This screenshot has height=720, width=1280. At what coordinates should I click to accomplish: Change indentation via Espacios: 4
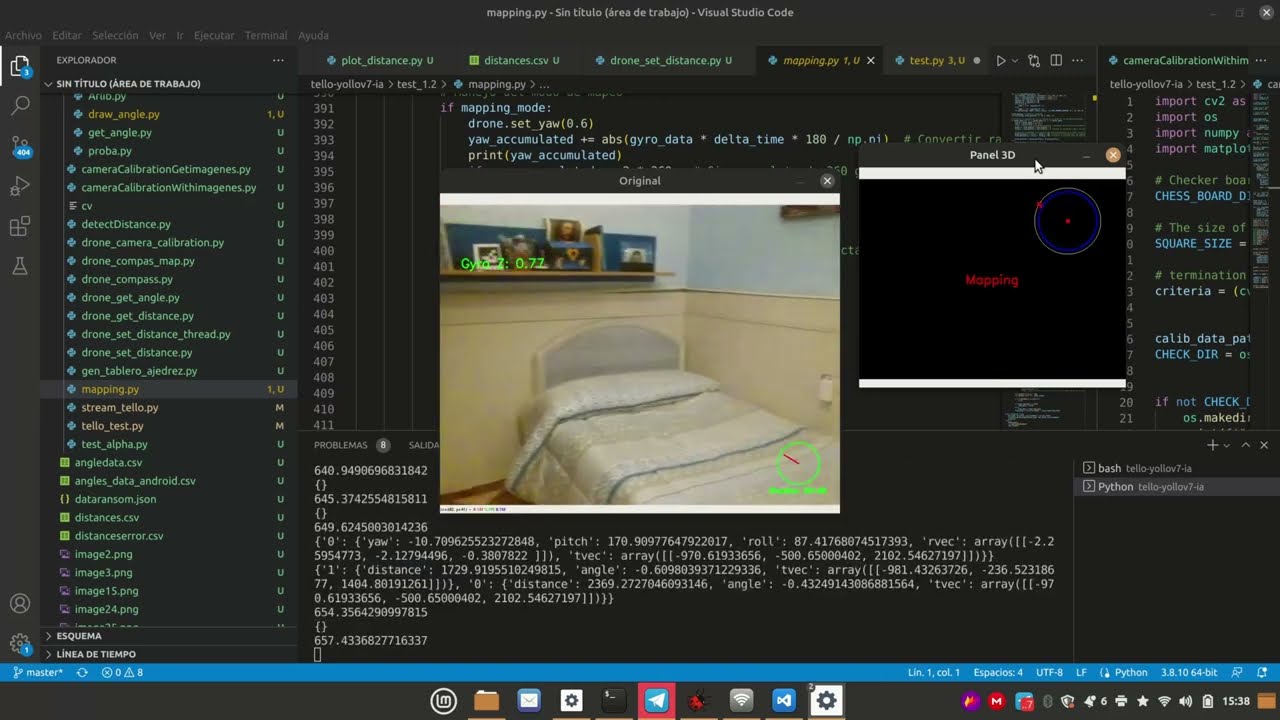pos(998,673)
